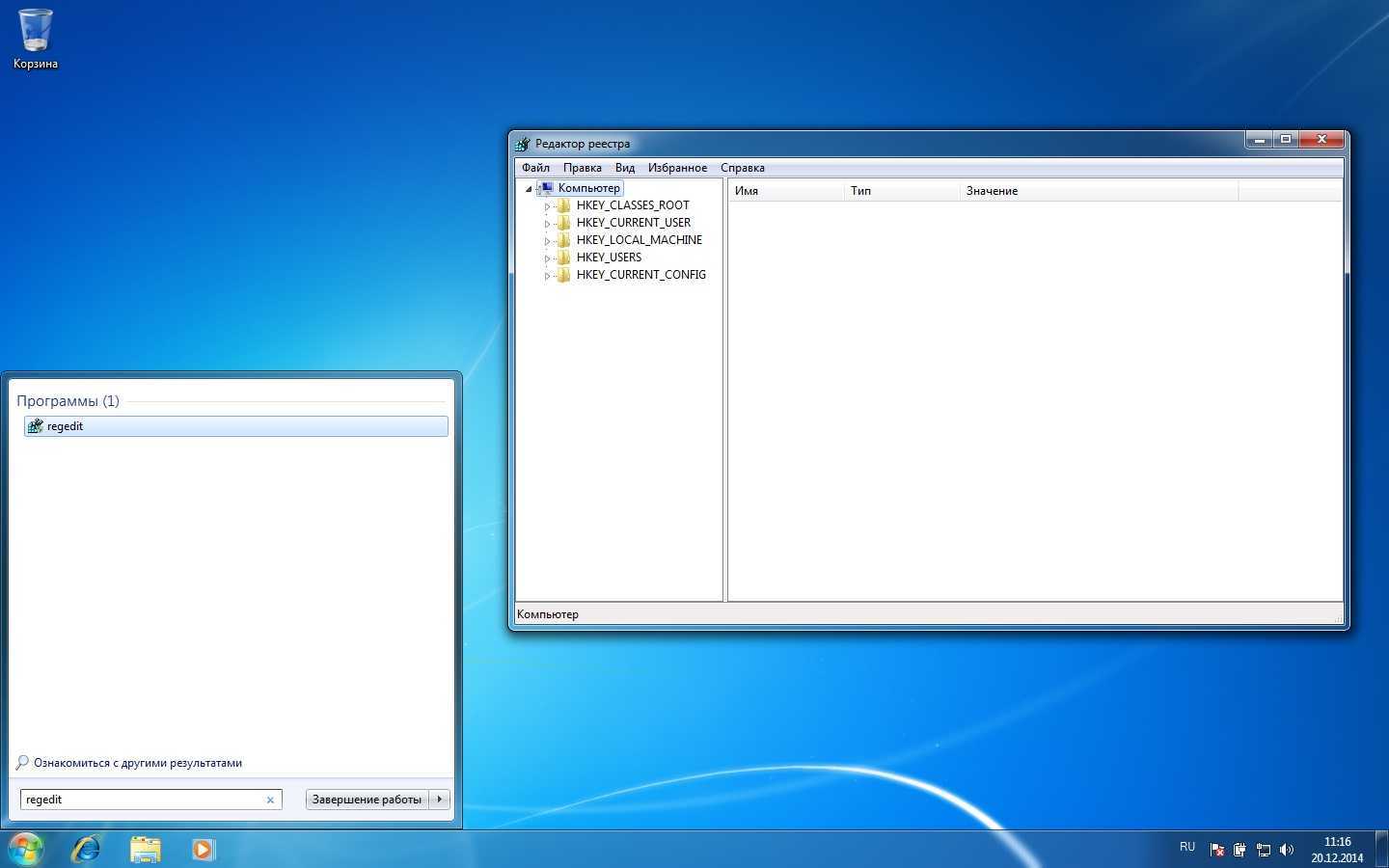Open Windows Media Player from the taskbar
Image resolution: width=1389 pixels, height=868 pixels.
(203, 849)
